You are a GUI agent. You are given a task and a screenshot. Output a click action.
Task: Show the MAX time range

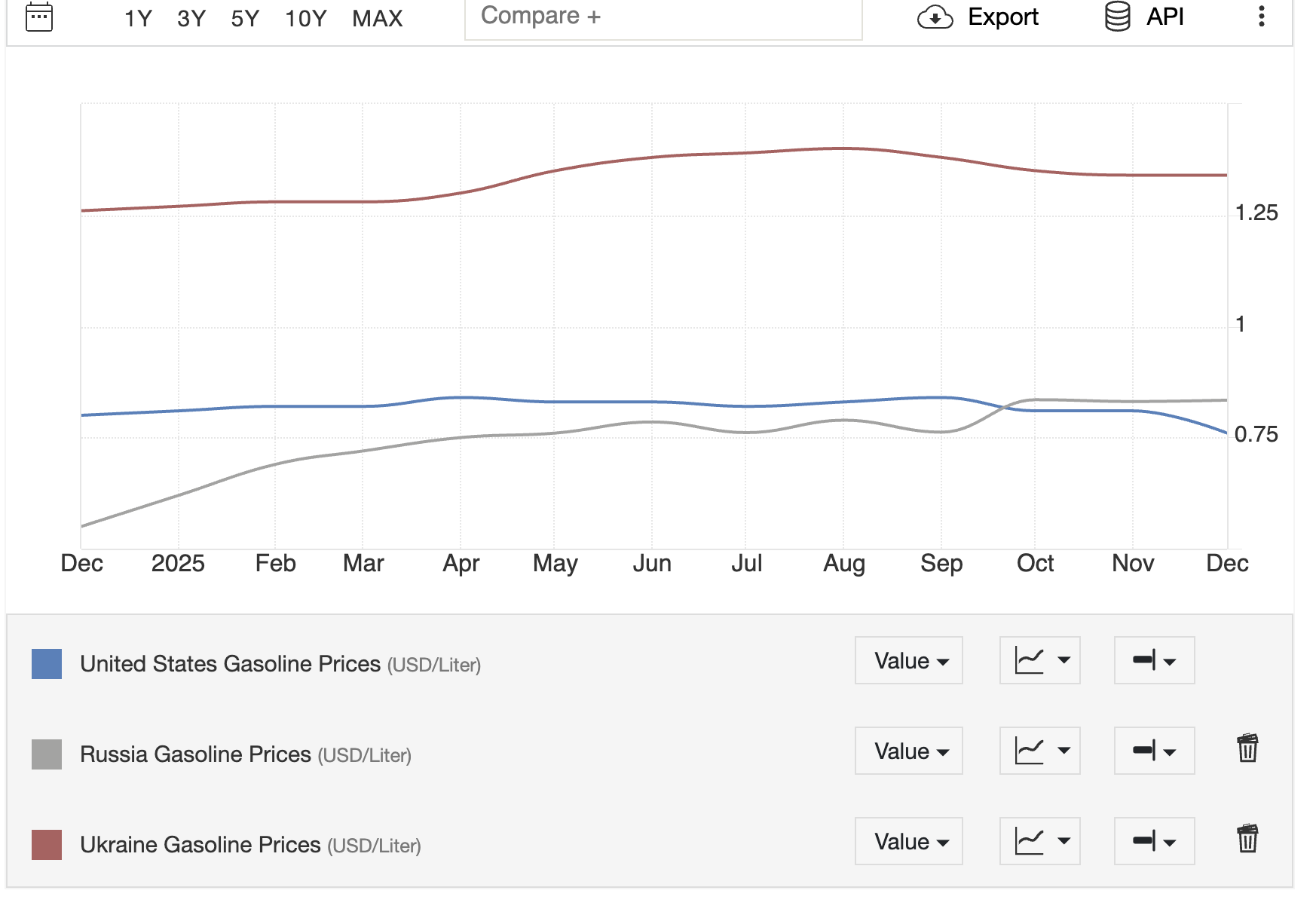[377, 18]
